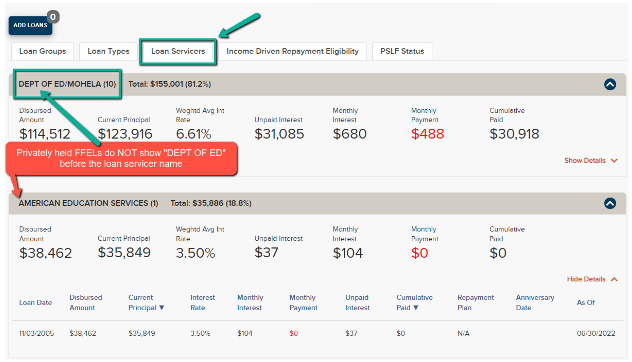This screenshot has width=632, height=362.
Task: Click the $31,085 unpaid interest value
Action: click(x=279, y=134)
